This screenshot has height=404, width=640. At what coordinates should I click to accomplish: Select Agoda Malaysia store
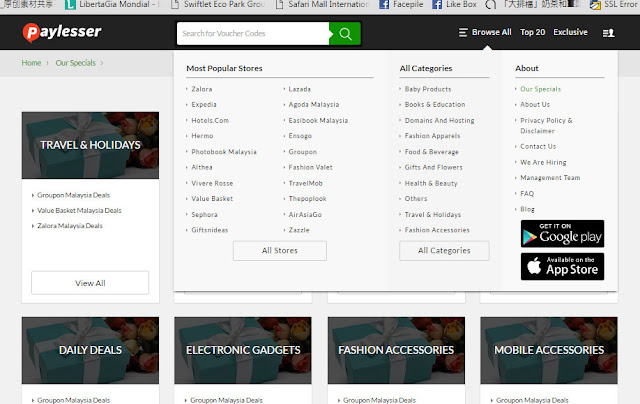[313, 104]
